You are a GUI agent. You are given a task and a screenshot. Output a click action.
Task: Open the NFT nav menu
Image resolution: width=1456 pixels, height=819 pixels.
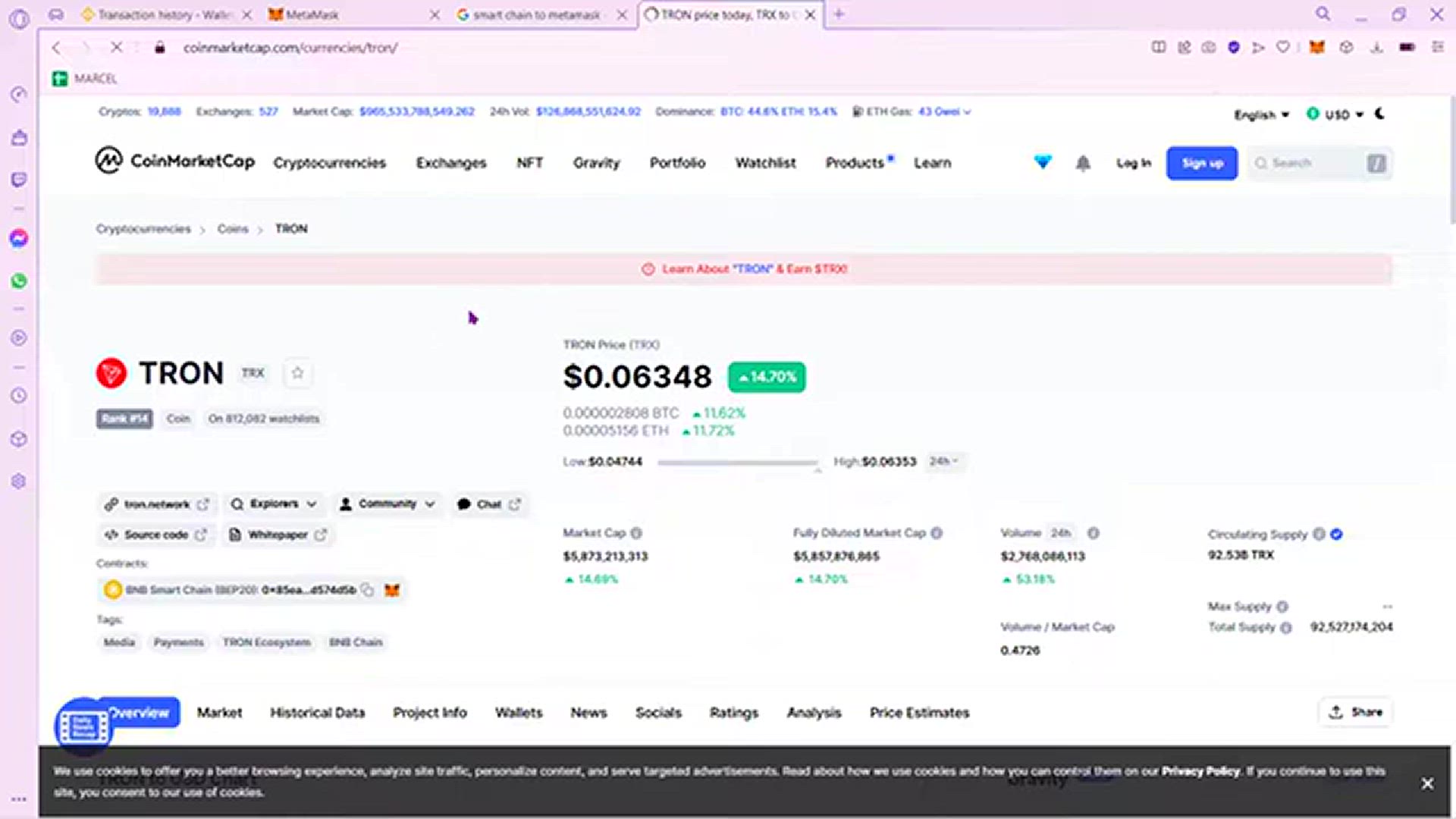coord(529,163)
